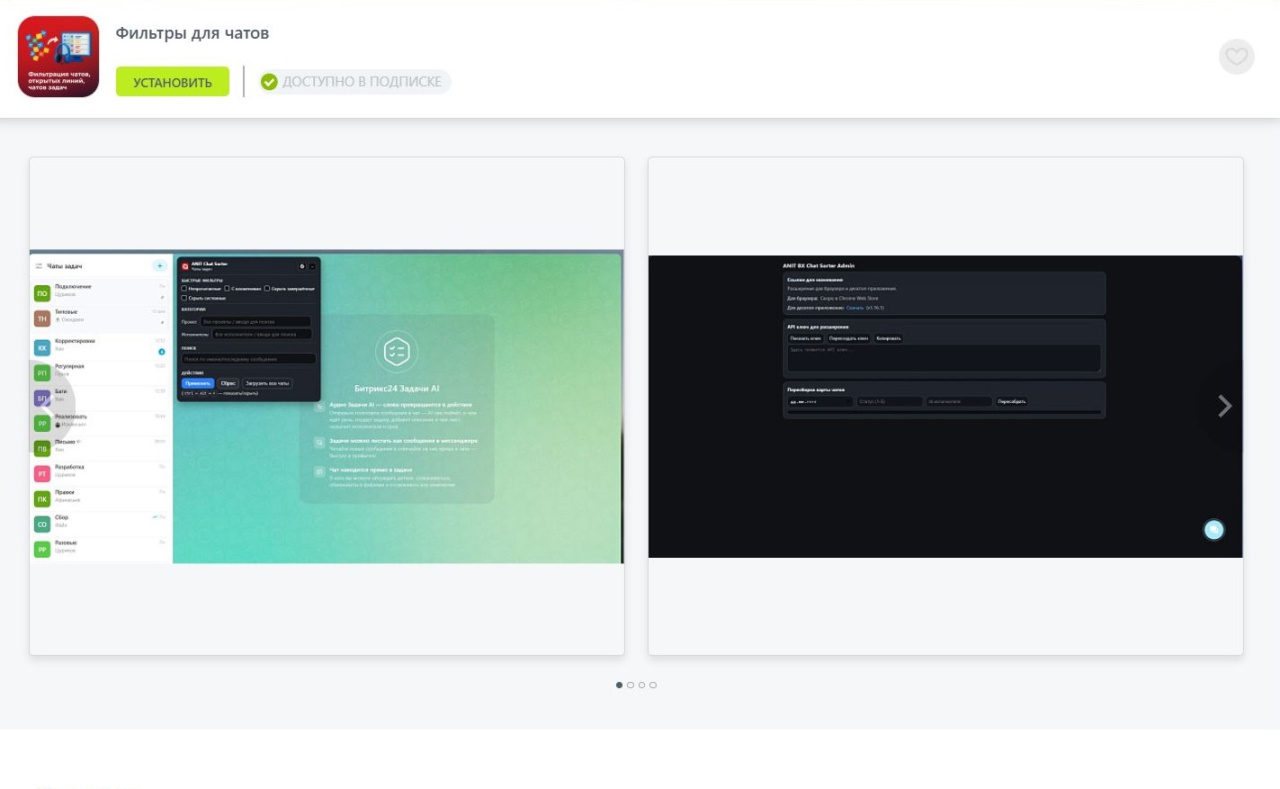1280x789 pixels.
Task: Click the hexagon Битрикс24 Задачи AI icon
Action: (x=396, y=352)
